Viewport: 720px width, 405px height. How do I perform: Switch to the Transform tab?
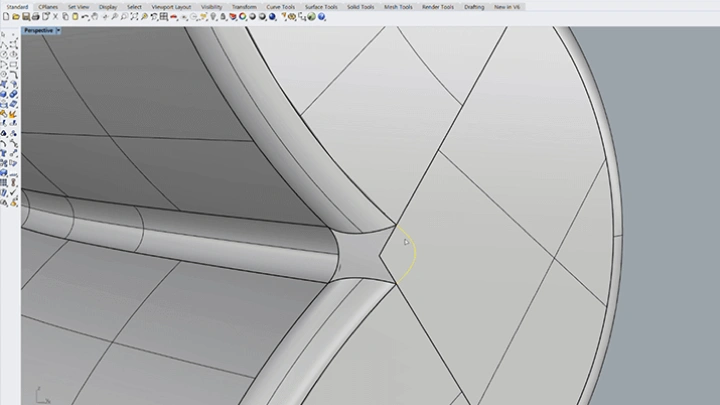(244, 7)
